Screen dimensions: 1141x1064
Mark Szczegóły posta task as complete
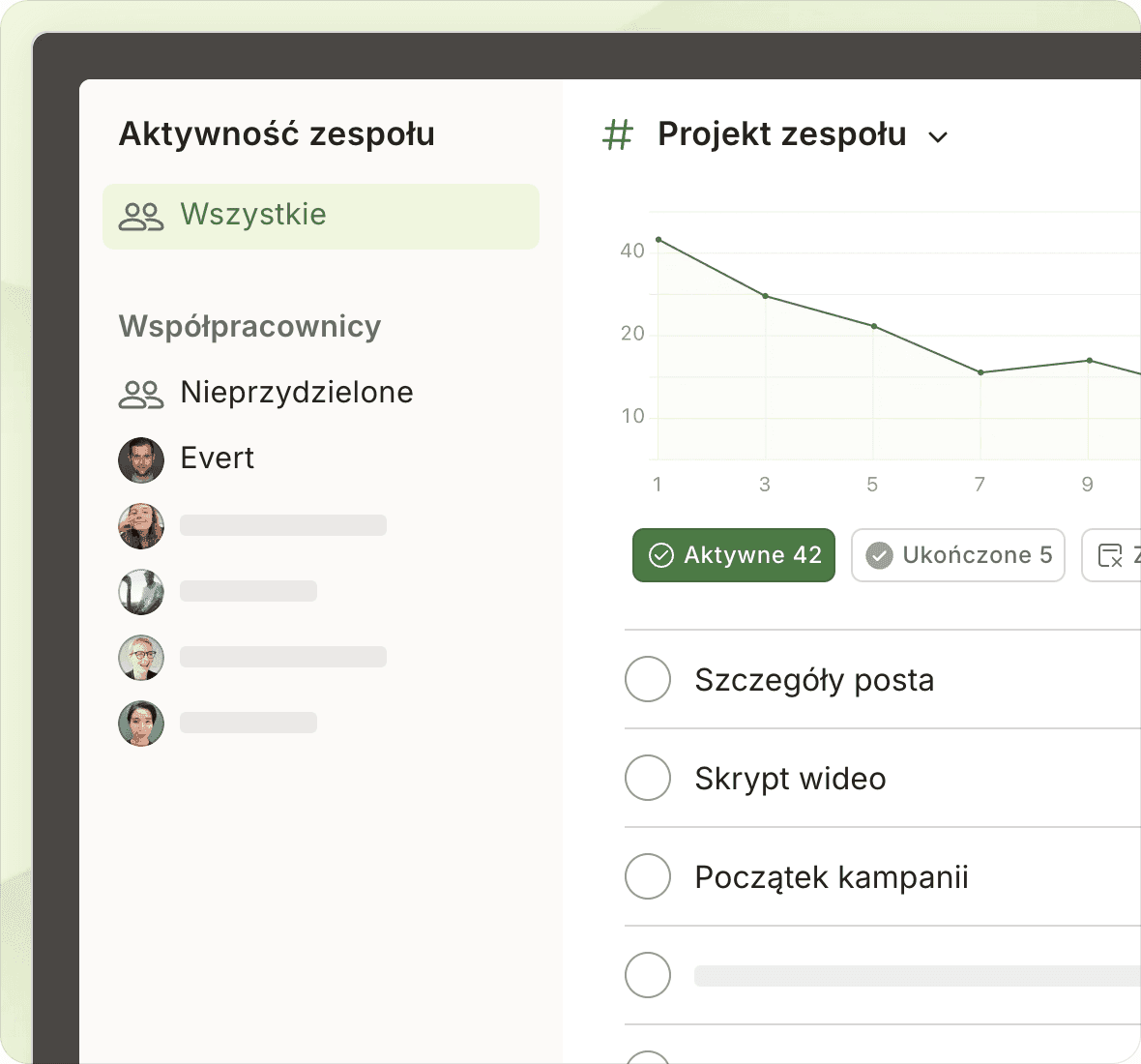click(x=648, y=679)
